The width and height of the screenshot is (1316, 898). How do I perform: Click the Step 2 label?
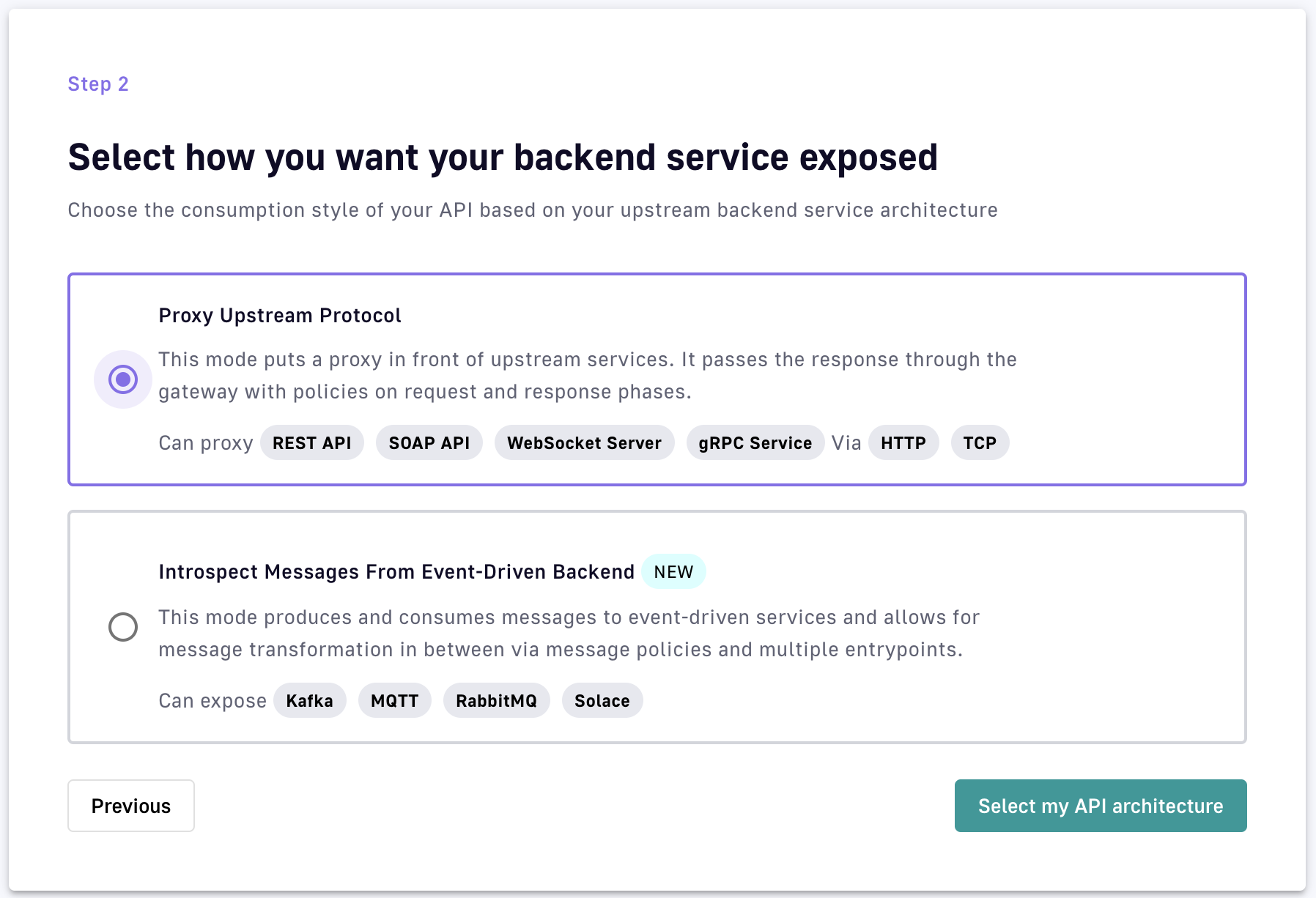98,84
